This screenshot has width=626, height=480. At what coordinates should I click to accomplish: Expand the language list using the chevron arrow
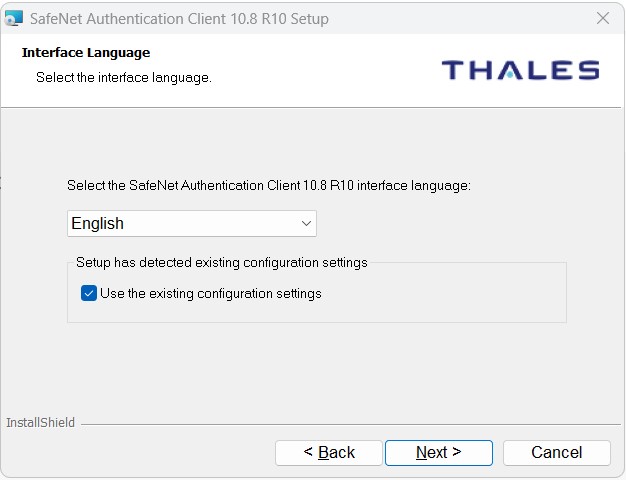[x=306, y=223]
